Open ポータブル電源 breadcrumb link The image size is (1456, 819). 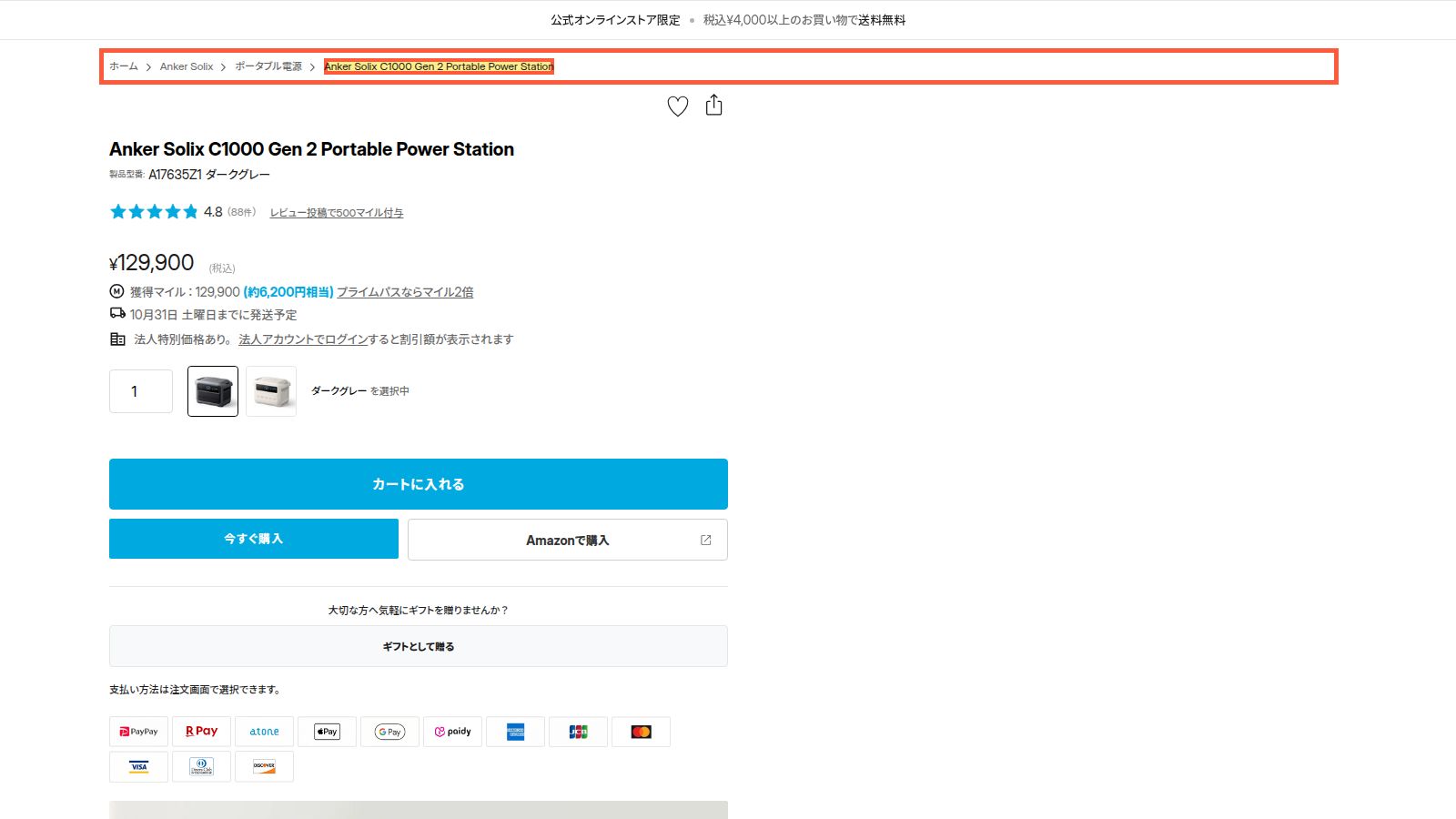click(x=268, y=66)
